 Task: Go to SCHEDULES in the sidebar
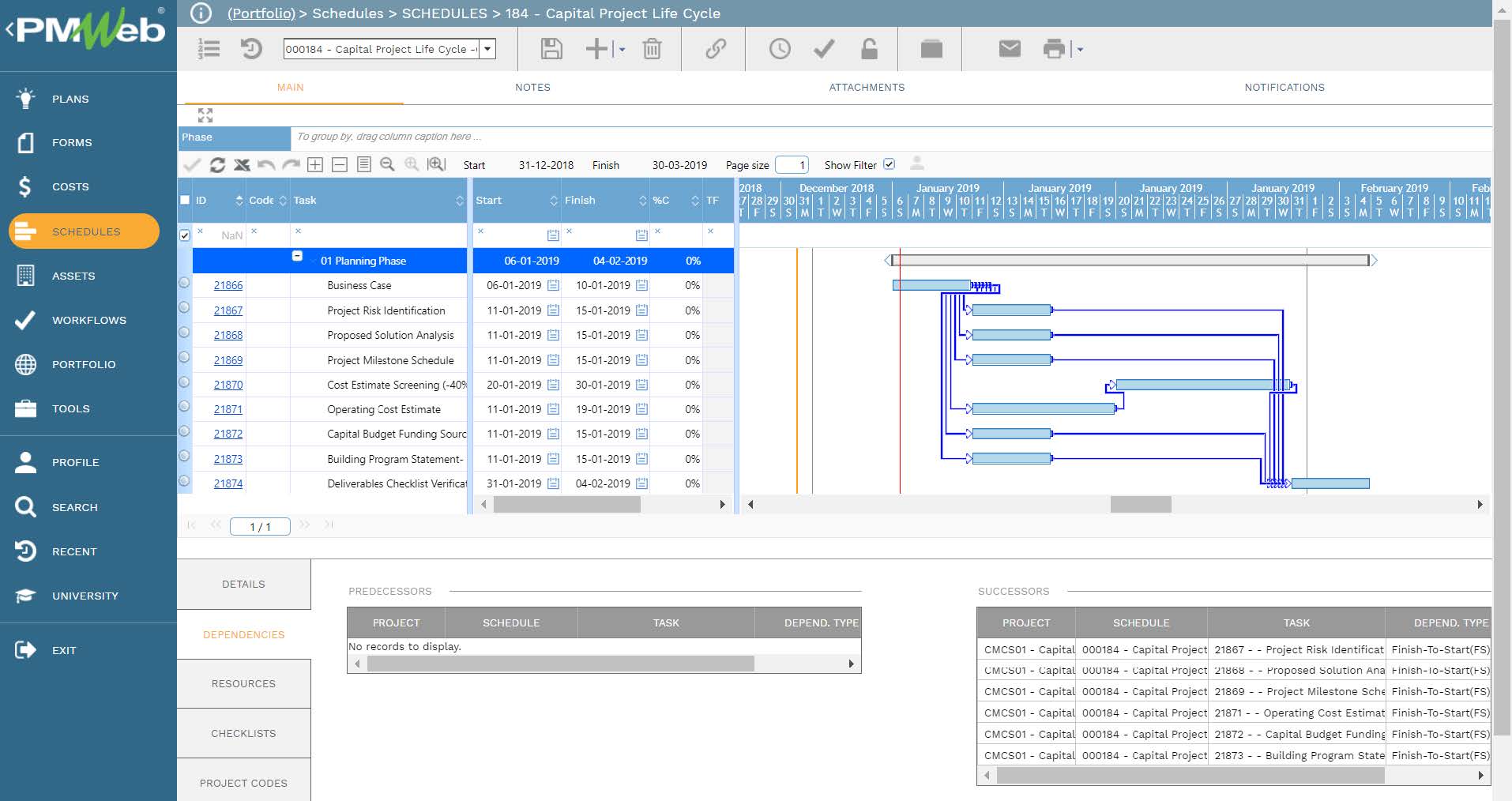pyautogui.click(x=84, y=231)
